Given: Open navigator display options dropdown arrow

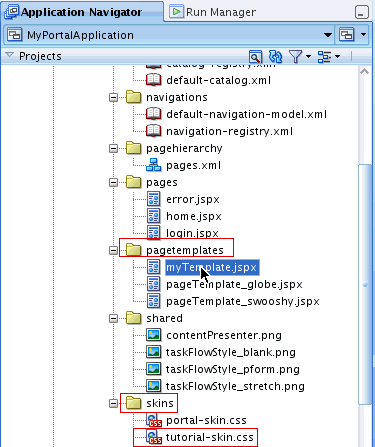Looking at the screenshot, I should [338, 57].
